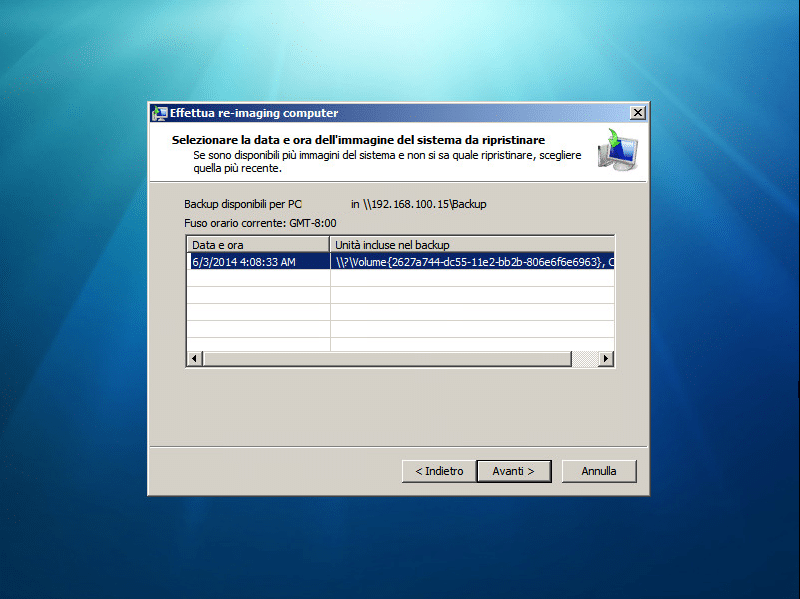Cancel the wizard with Annulla
Image resolution: width=800 pixels, height=599 pixels.
click(599, 471)
